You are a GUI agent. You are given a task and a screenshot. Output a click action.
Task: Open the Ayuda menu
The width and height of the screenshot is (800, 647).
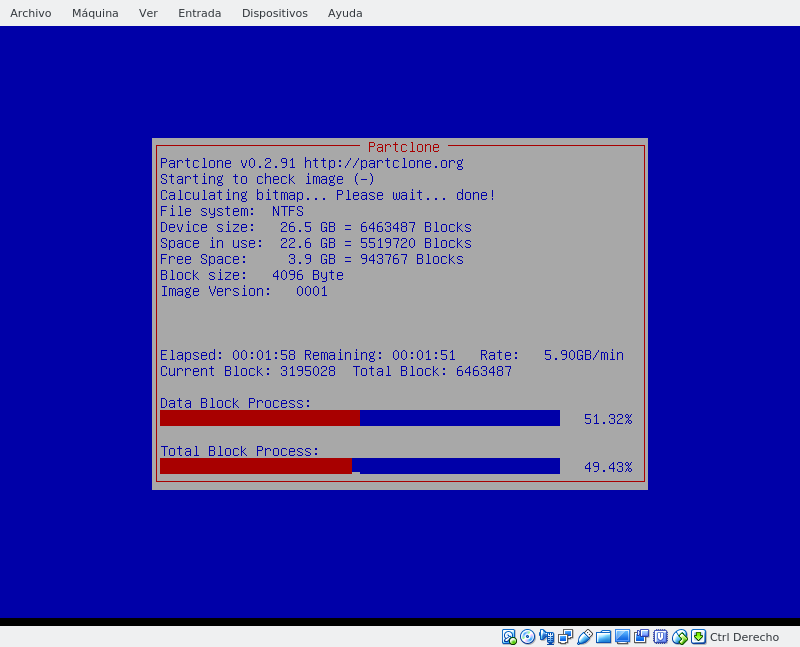(345, 13)
